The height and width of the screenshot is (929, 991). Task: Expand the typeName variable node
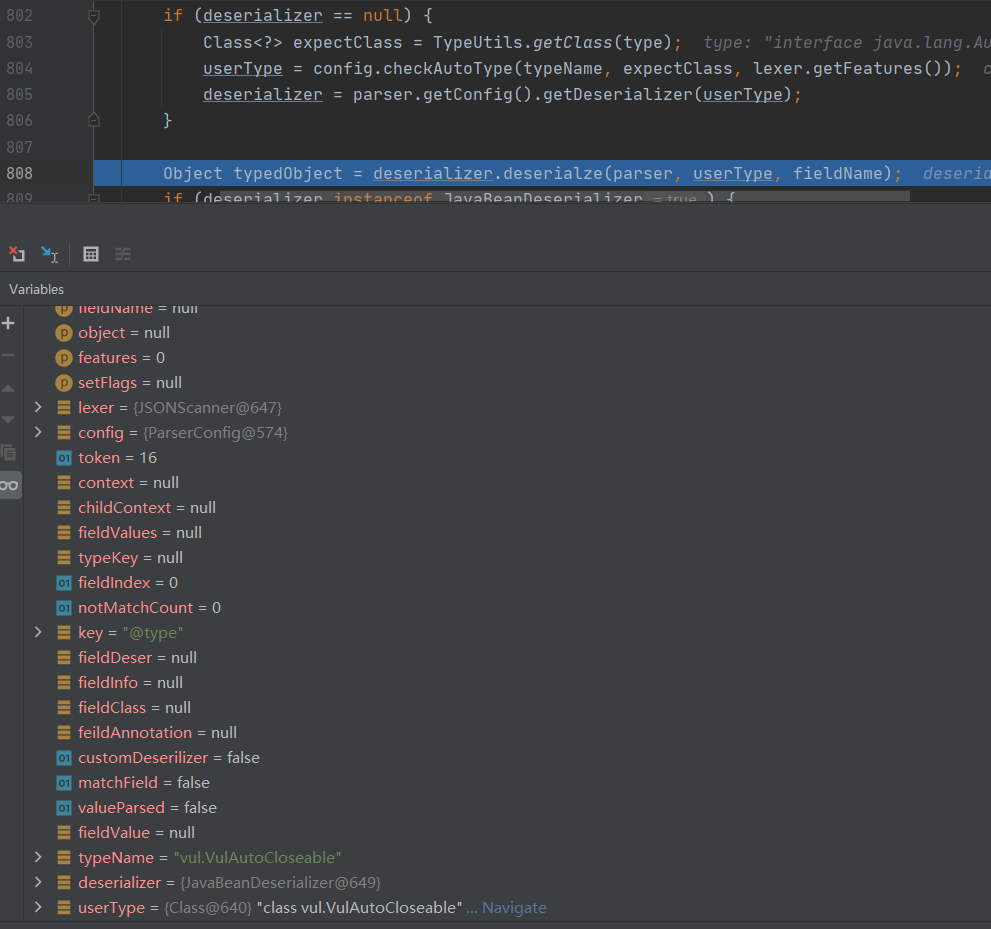coord(38,858)
